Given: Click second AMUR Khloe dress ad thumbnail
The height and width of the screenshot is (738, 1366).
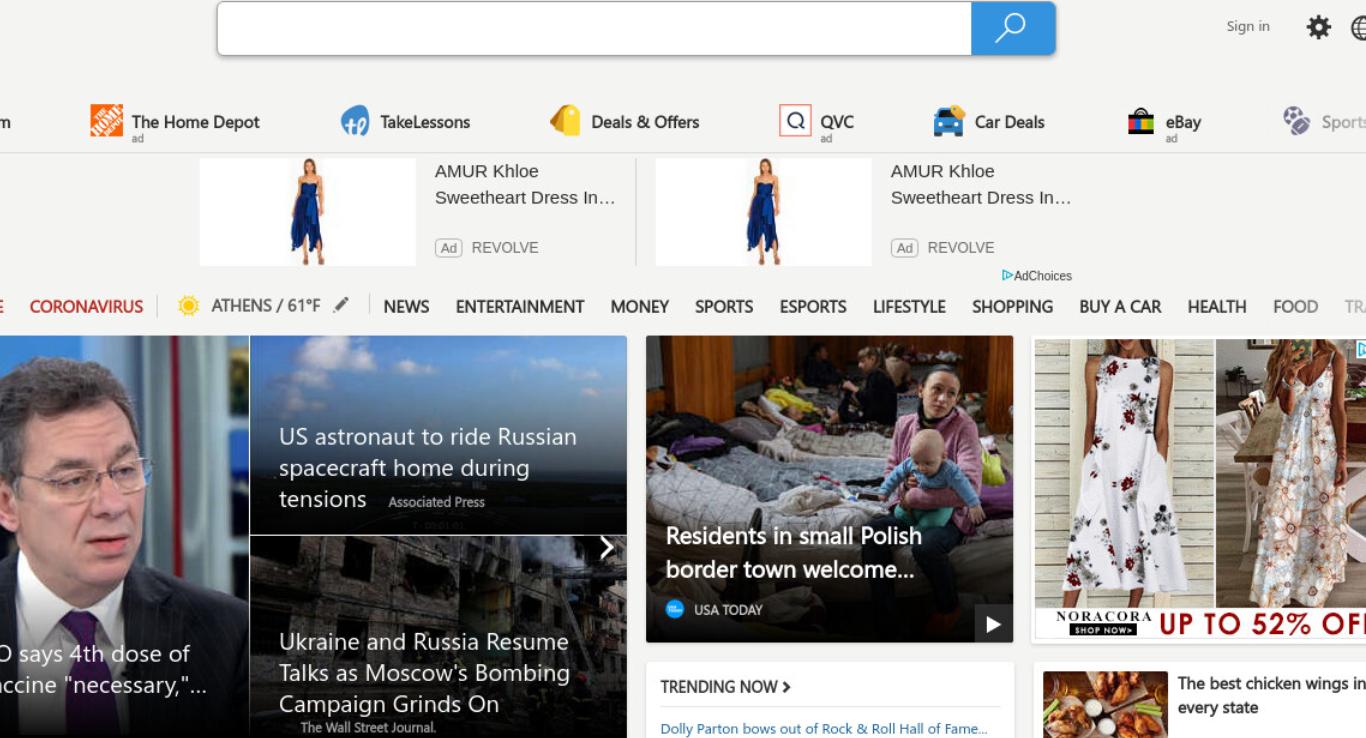Looking at the screenshot, I should pos(763,212).
